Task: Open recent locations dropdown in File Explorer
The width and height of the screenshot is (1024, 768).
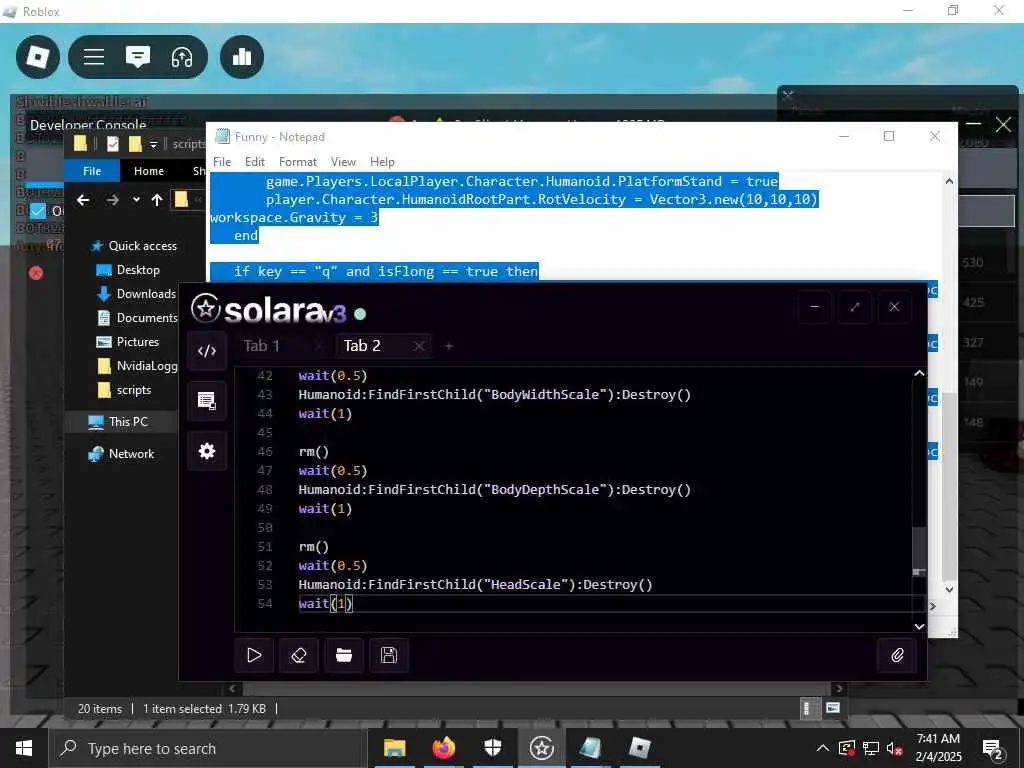Action: [x=136, y=200]
